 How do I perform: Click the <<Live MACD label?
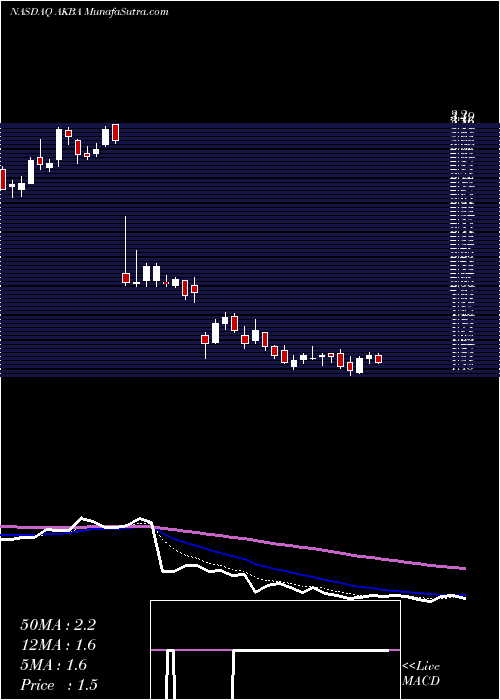pos(421,674)
